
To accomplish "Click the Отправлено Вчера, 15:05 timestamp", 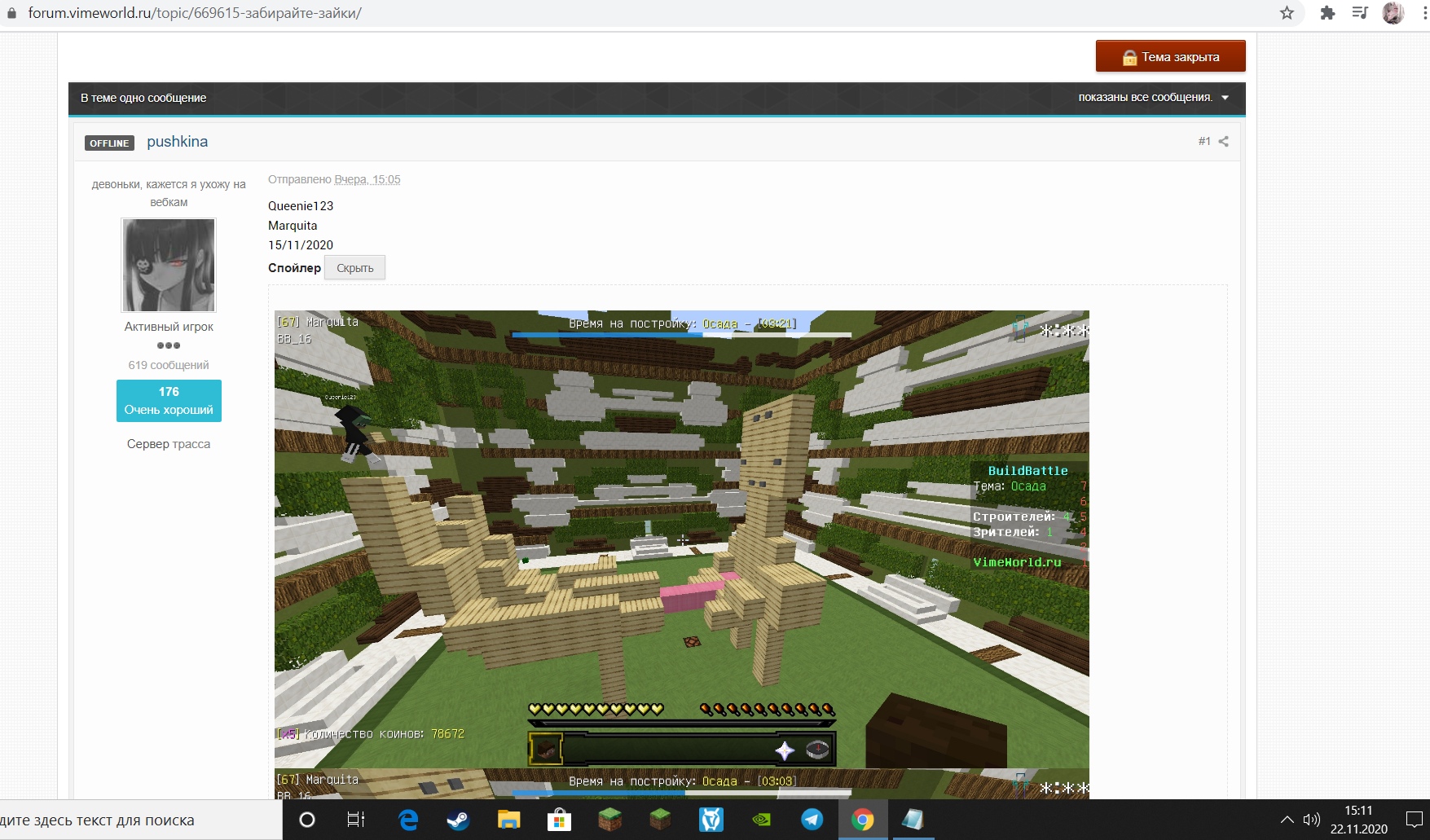I will tap(334, 179).
